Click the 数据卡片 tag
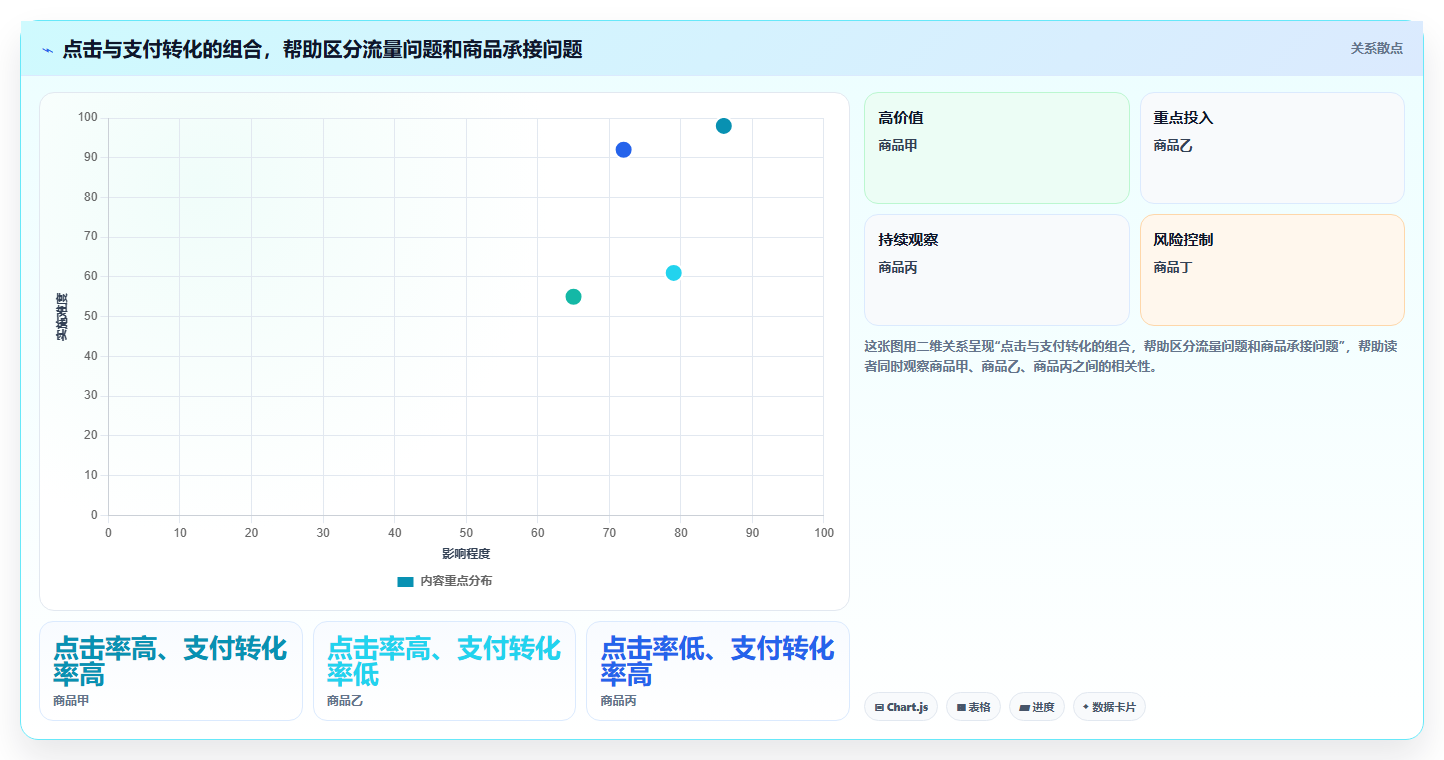Image resolution: width=1444 pixels, height=760 pixels. (x=1109, y=707)
